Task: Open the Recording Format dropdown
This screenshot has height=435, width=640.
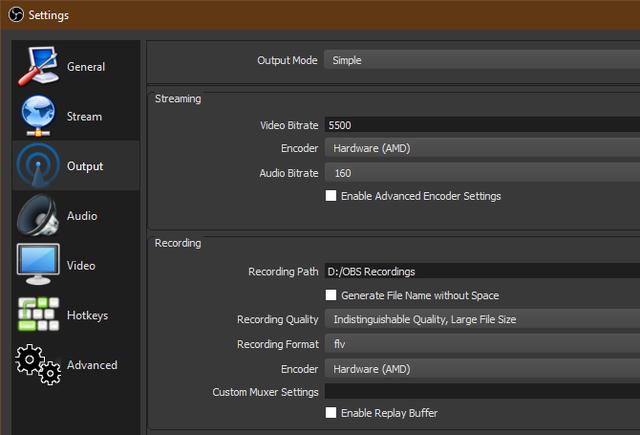Action: pyautogui.click(x=482, y=344)
